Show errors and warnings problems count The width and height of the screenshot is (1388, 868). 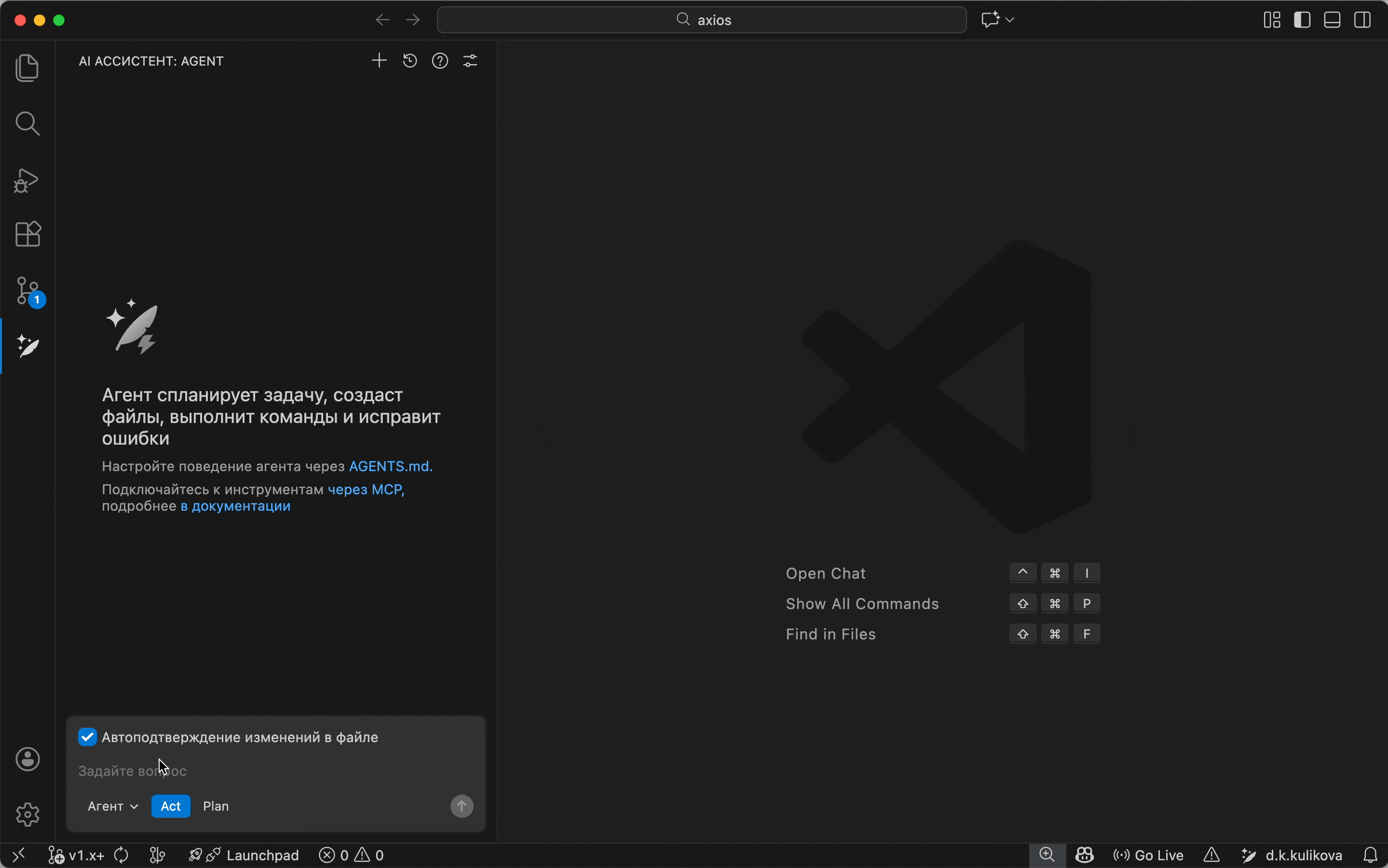coord(351,855)
